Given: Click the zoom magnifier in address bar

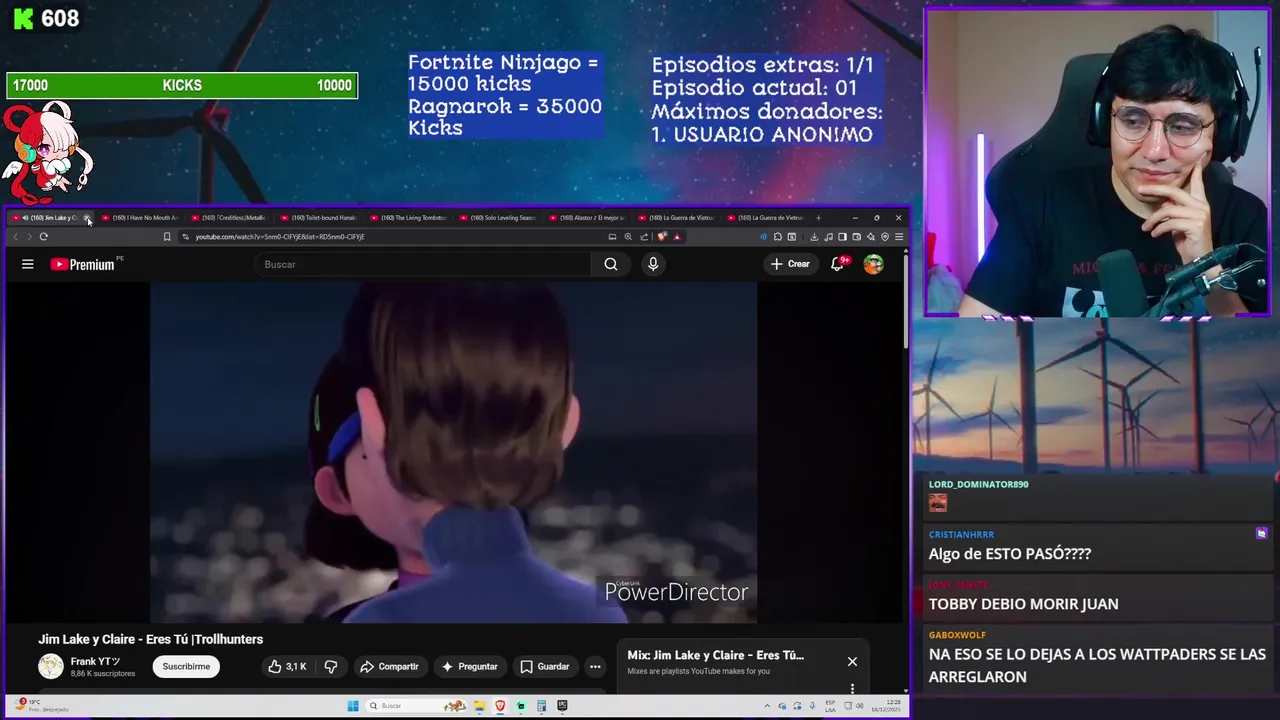Looking at the screenshot, I should pos(628,237).
